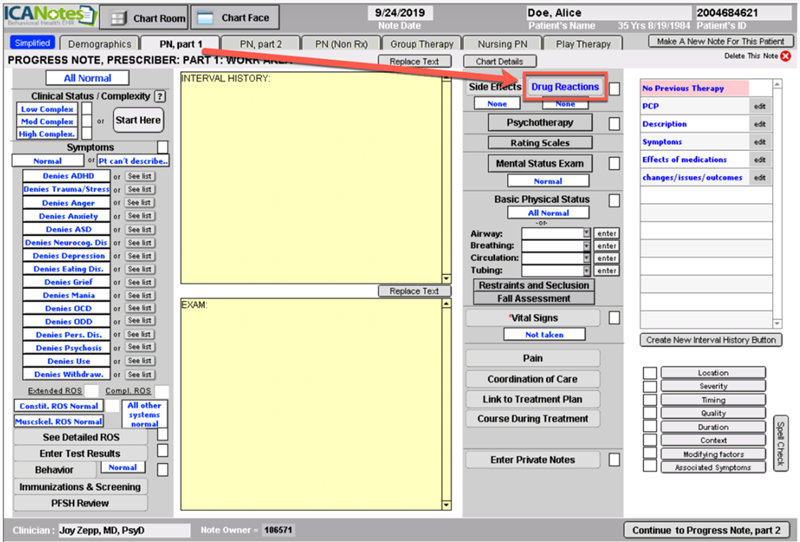Expand the Airway dropdown
The height and width of the screenshot is (542, 800).
tap(586, 233)
